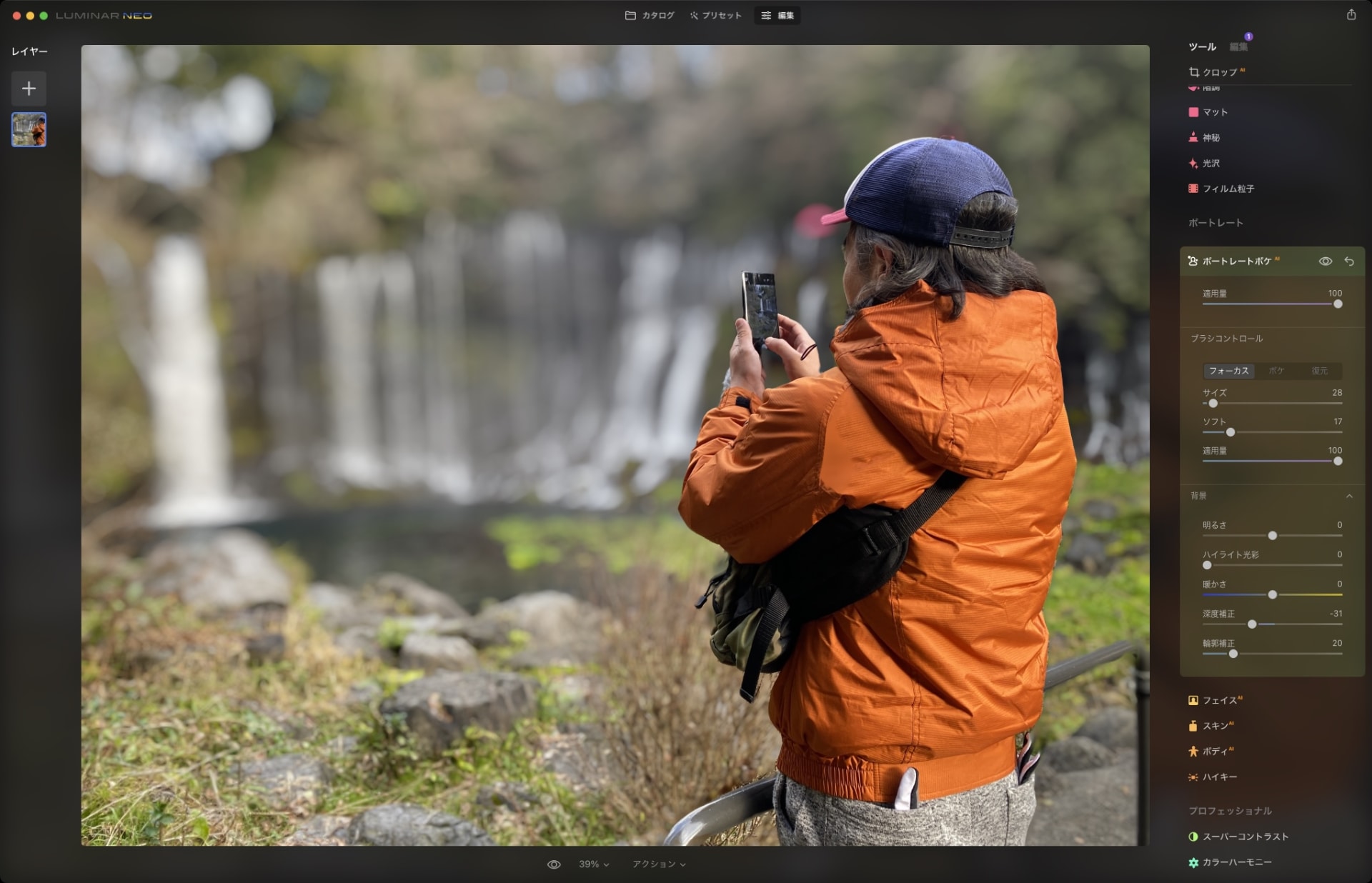Click the share/export icon at top right
This screenshot has height=883, width=1372.
tap(1351, 15)
